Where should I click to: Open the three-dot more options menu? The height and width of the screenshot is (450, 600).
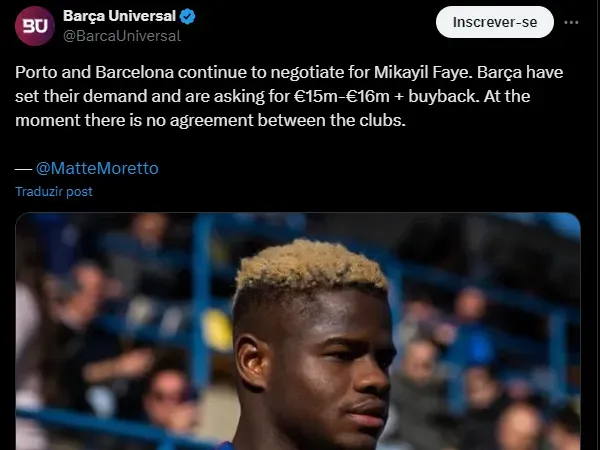(x=571, y=23)
